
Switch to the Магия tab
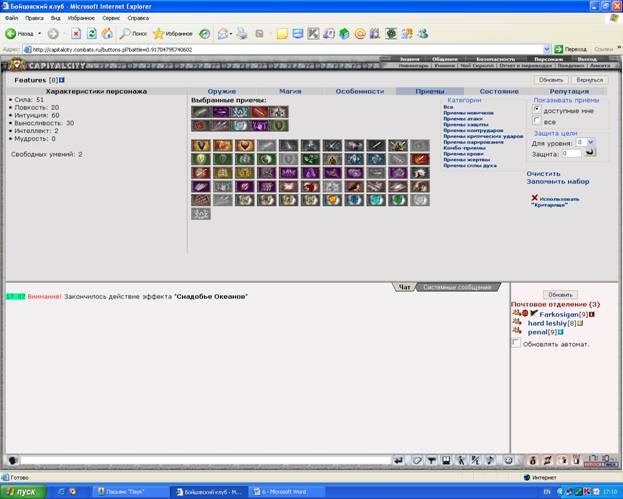pyautogui.click(x=290, y=91)
